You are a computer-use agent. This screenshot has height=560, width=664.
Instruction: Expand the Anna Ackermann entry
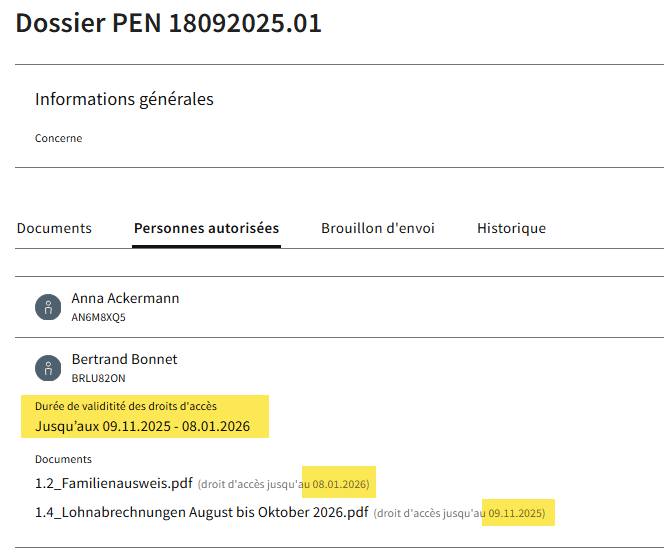click(x=125, y=298)
